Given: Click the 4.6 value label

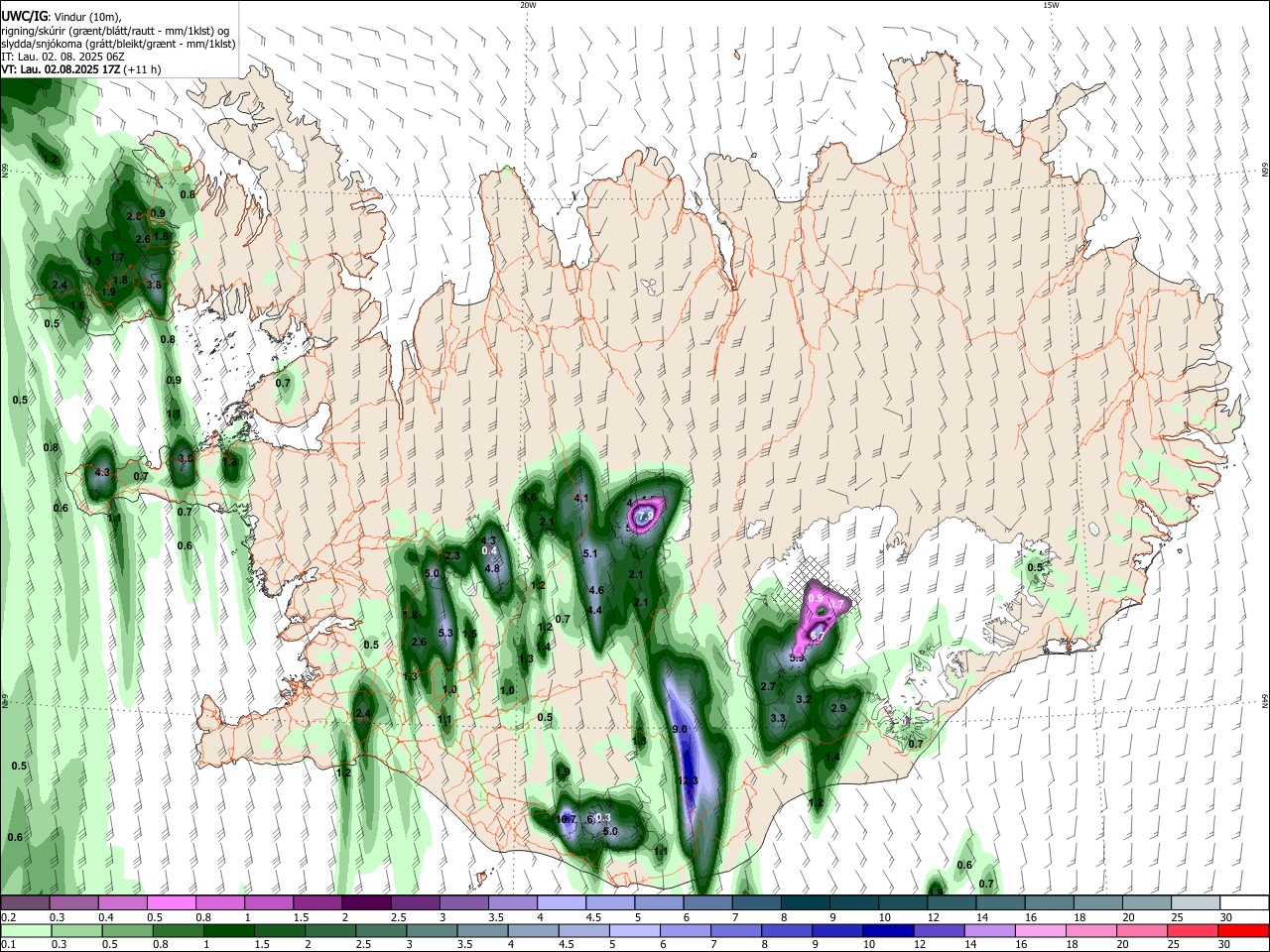Looking at the screenshot, I should tap(596, 590).
